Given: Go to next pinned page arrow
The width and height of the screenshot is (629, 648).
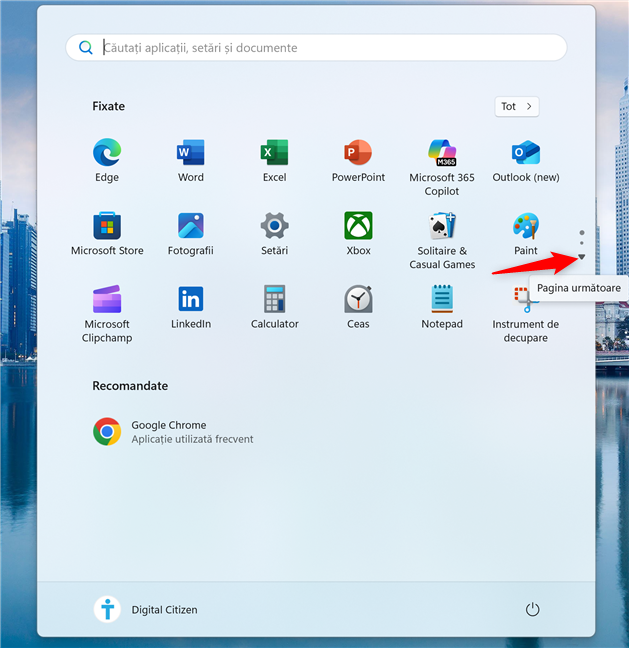Looking at the screenshot, I should (x=581, y=257).
